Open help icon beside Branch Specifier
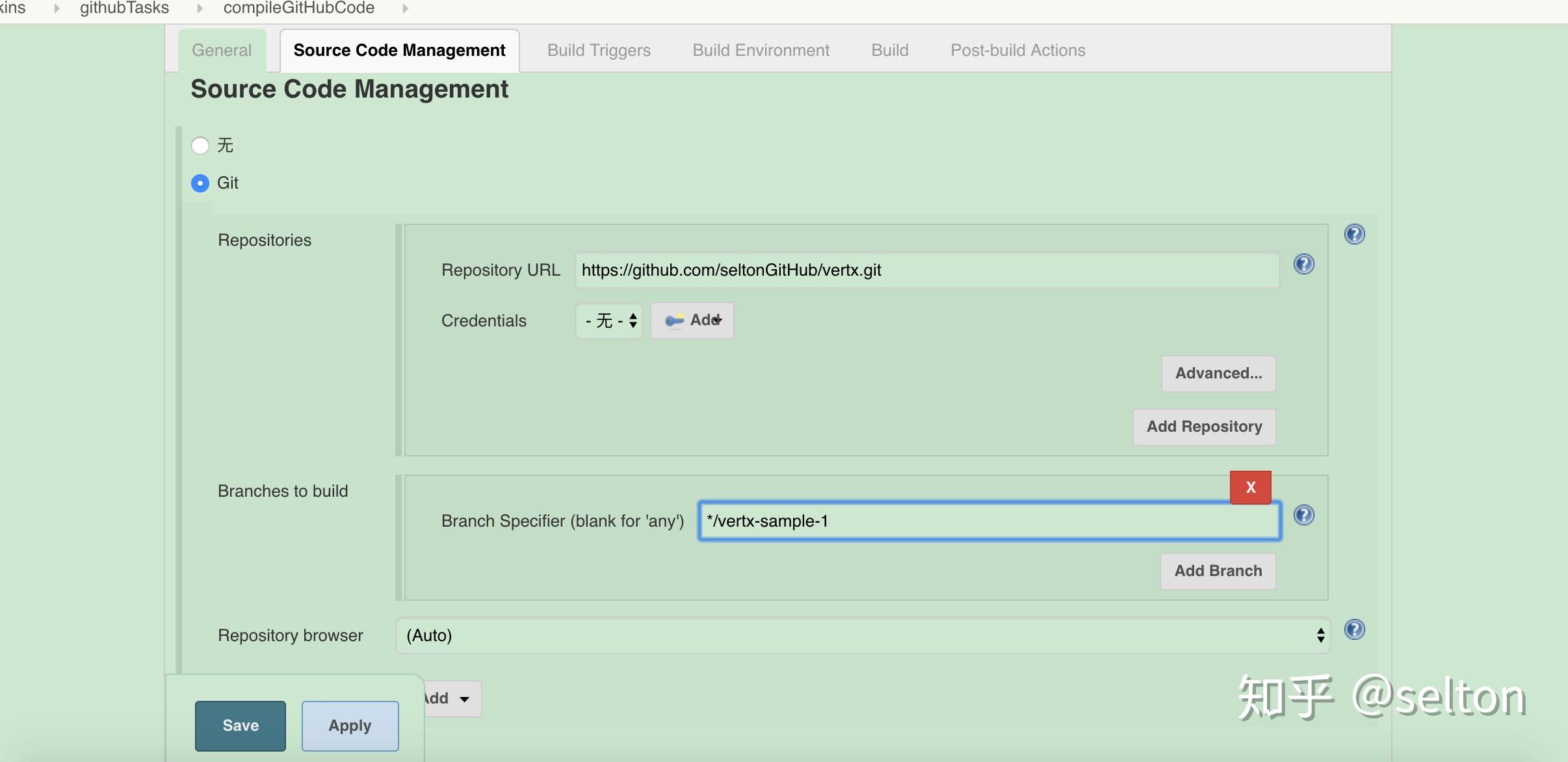 coord(1303,515)
